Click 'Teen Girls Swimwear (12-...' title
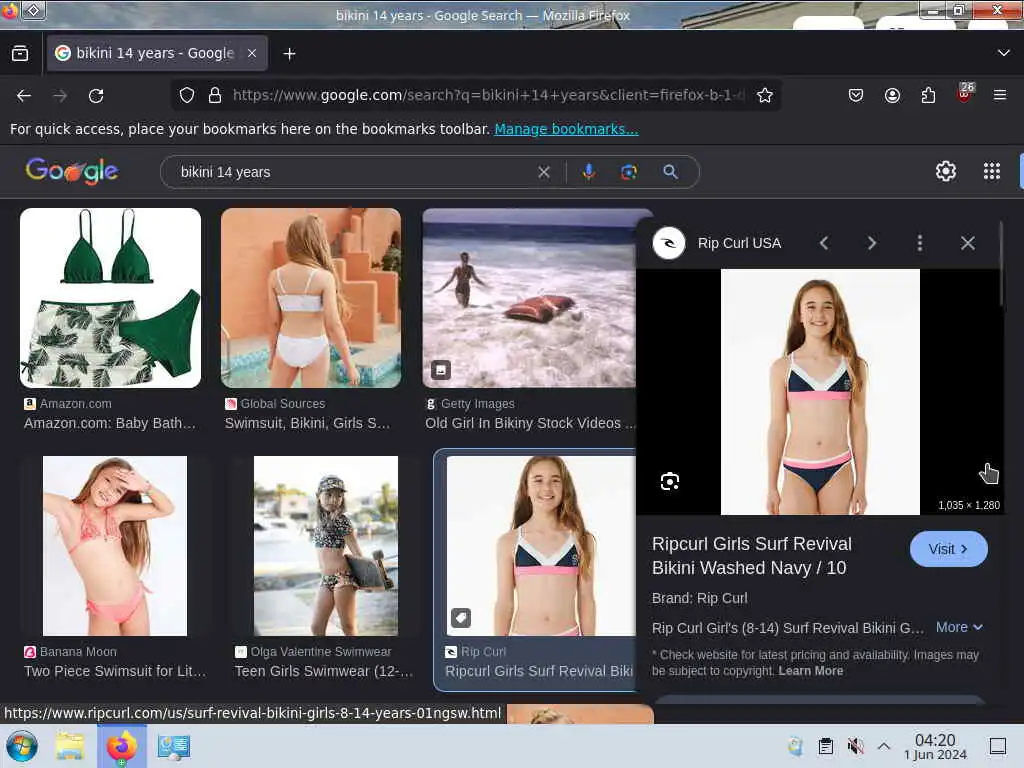The image size is (1024, 768). [324, 671]
